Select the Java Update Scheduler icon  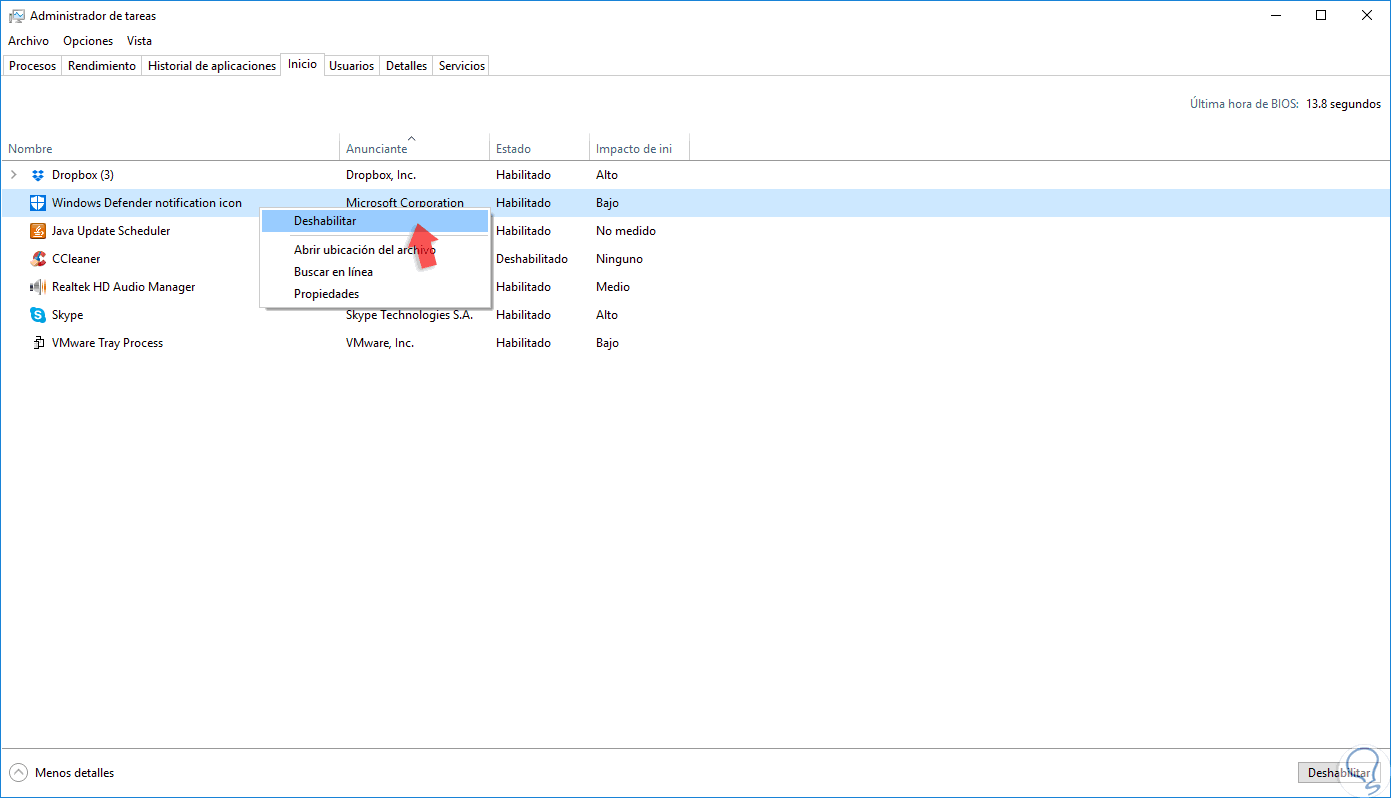tap(38, 230)
